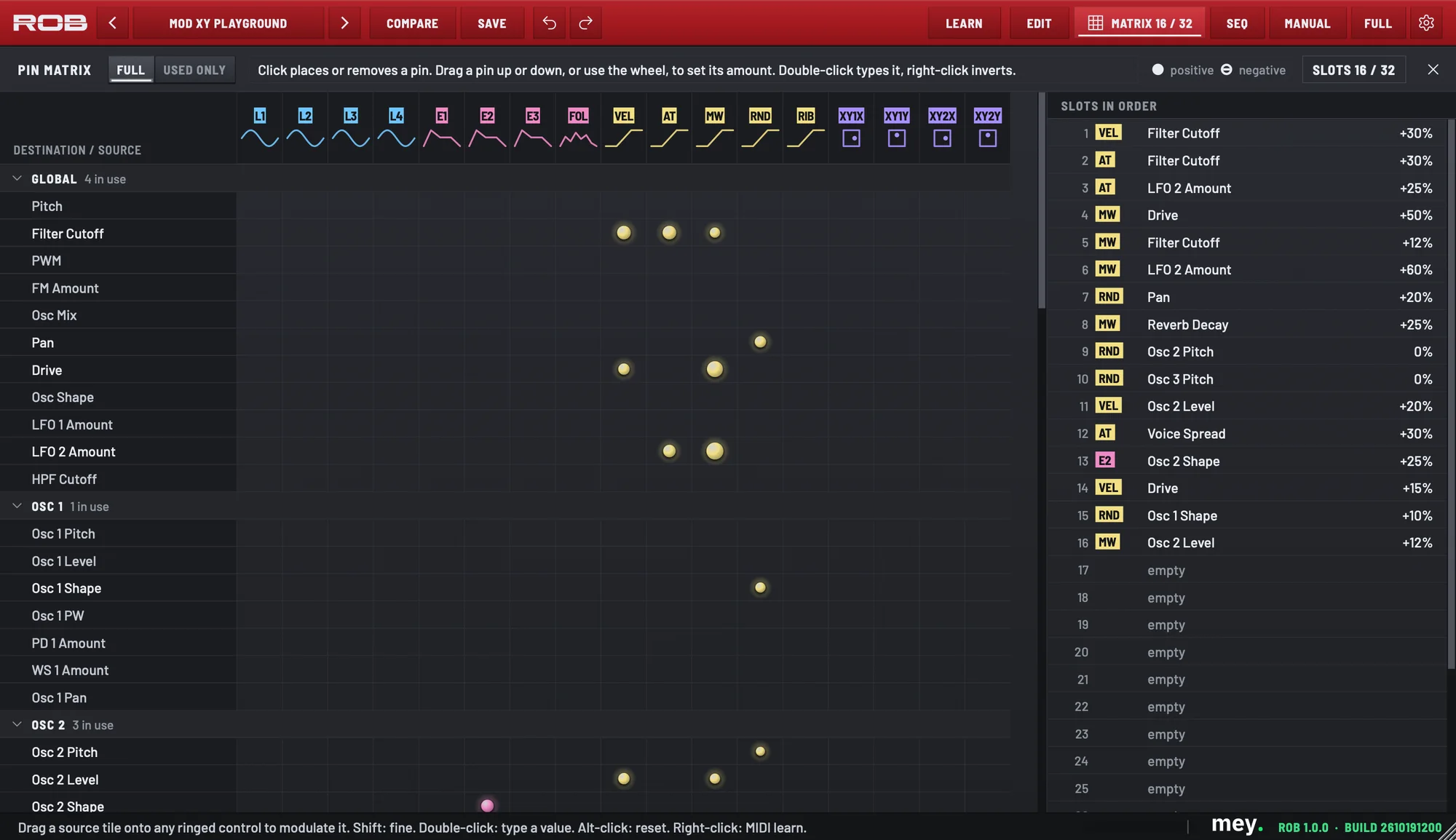Switch pin matrix view to USED ONLY
This screenshot has height=840, width=1456.
194,70
